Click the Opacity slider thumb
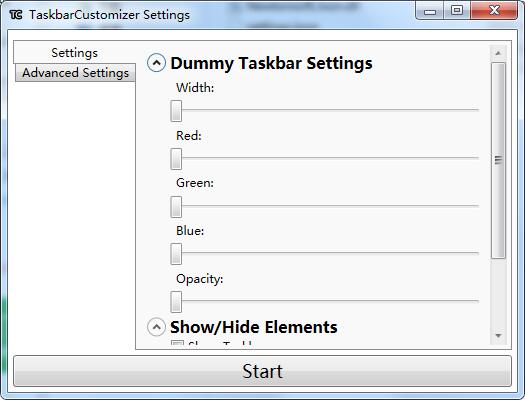Screen dimensions: 525x400 [x=176, y=302]
